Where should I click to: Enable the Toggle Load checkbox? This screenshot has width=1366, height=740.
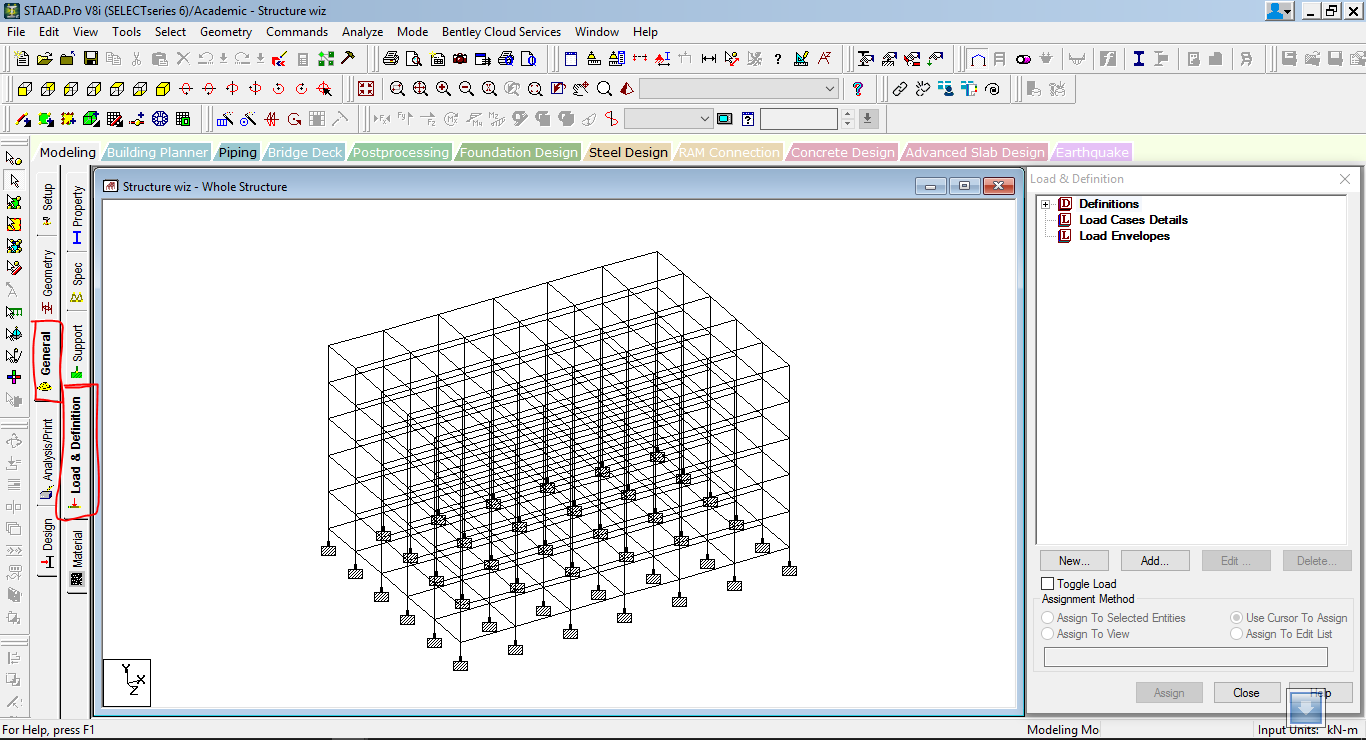[x=1047, y=583]
